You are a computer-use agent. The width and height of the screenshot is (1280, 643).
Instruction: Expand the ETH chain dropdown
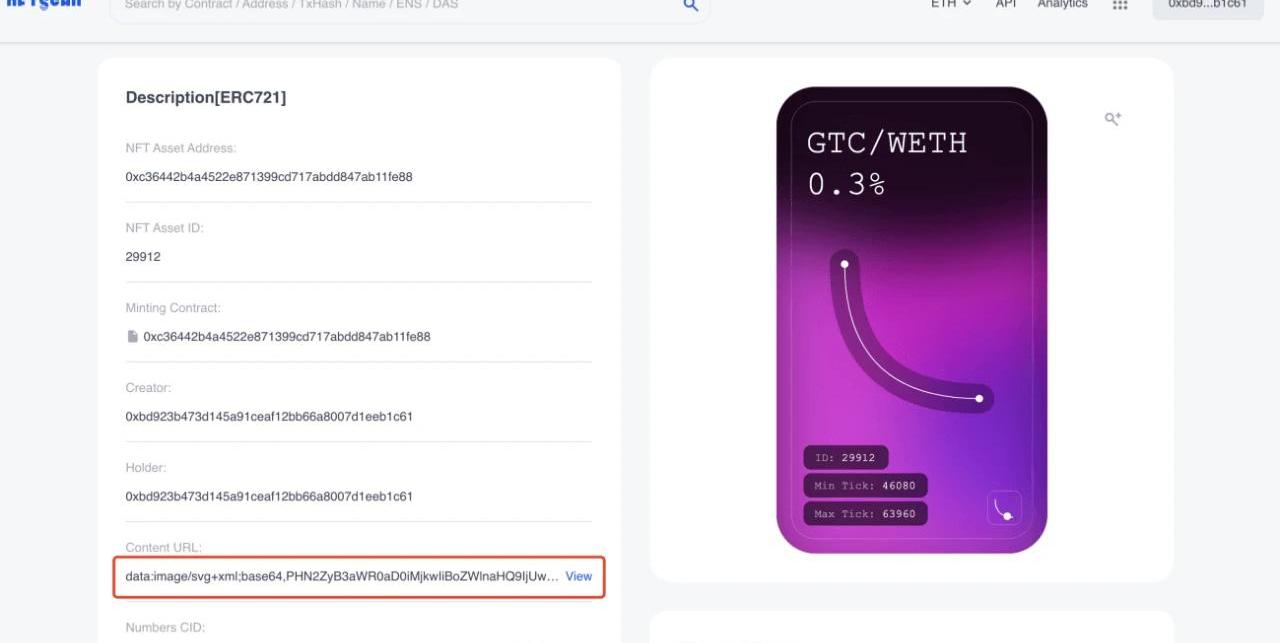(950, 5)
